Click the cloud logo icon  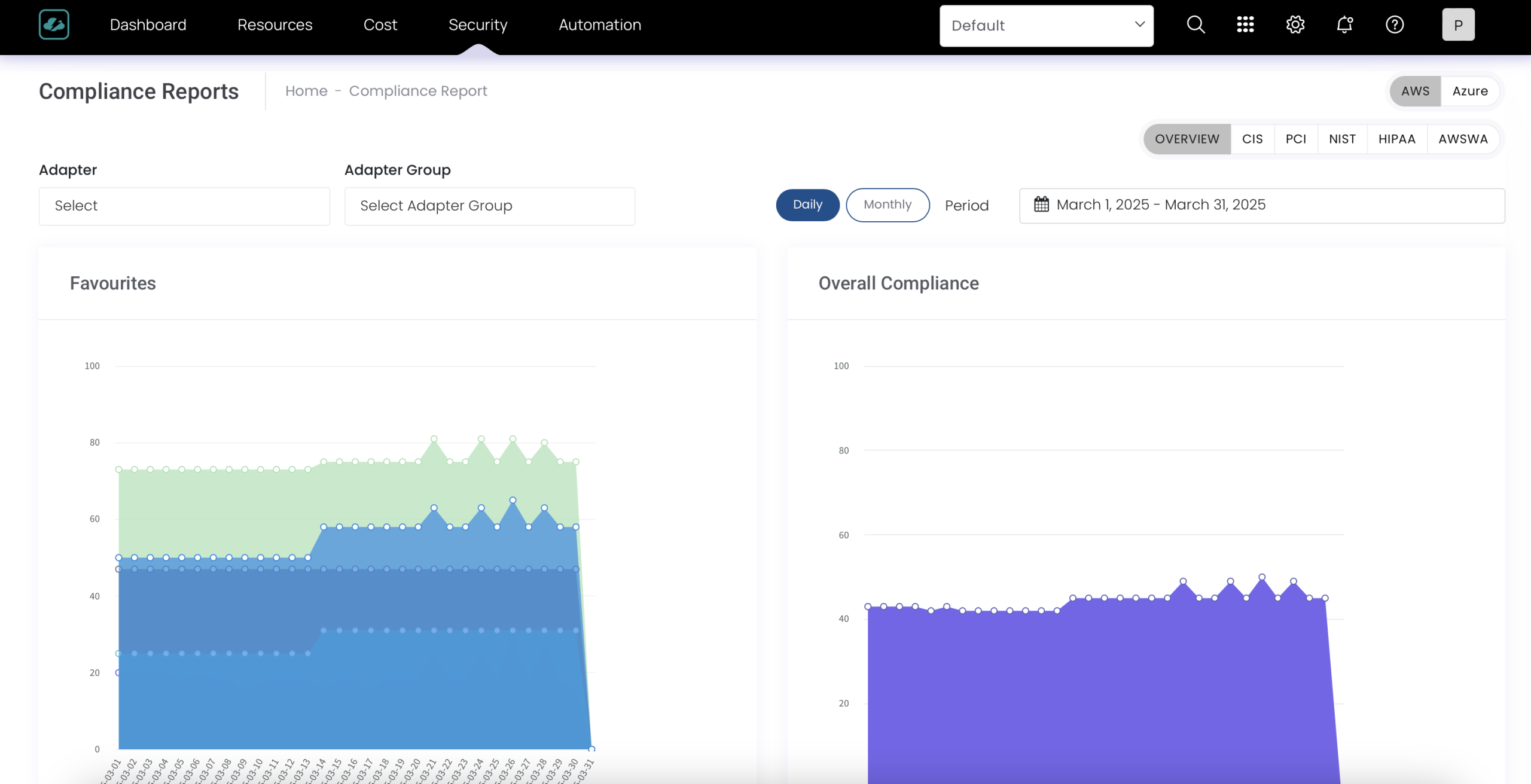(x=54, y=25)
